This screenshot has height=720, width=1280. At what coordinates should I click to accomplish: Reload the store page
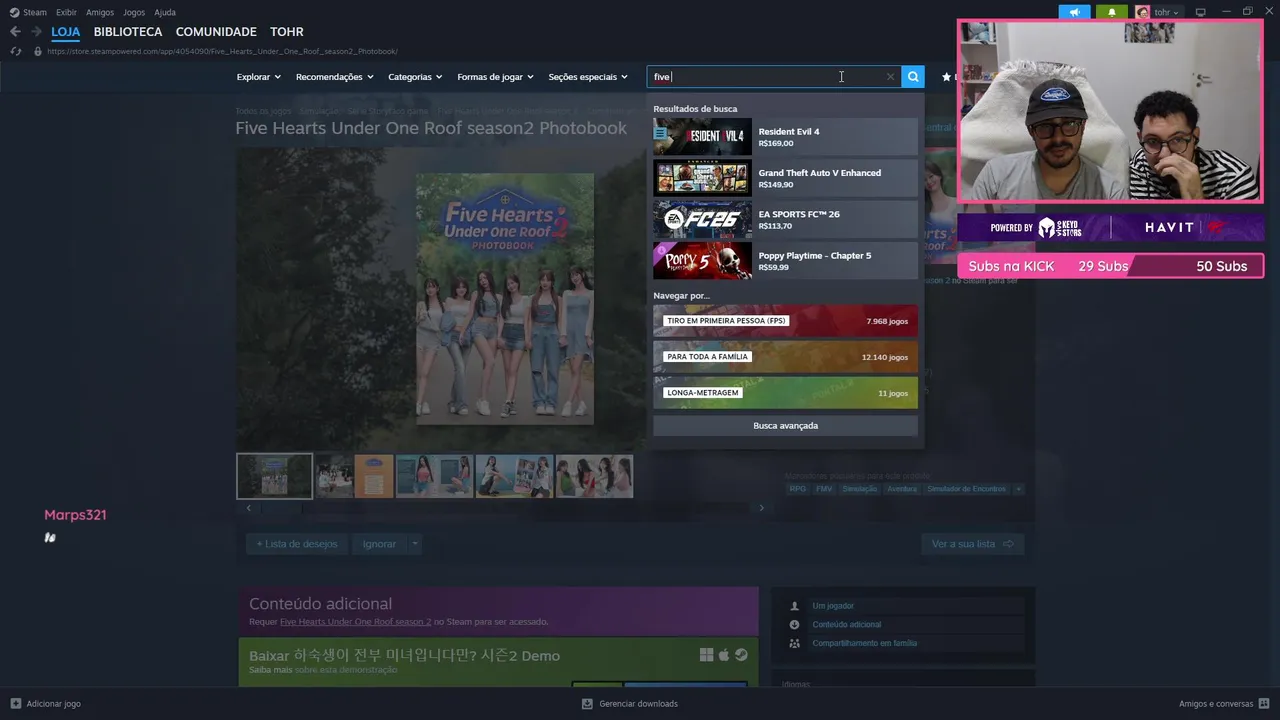[x=15, y=51]
